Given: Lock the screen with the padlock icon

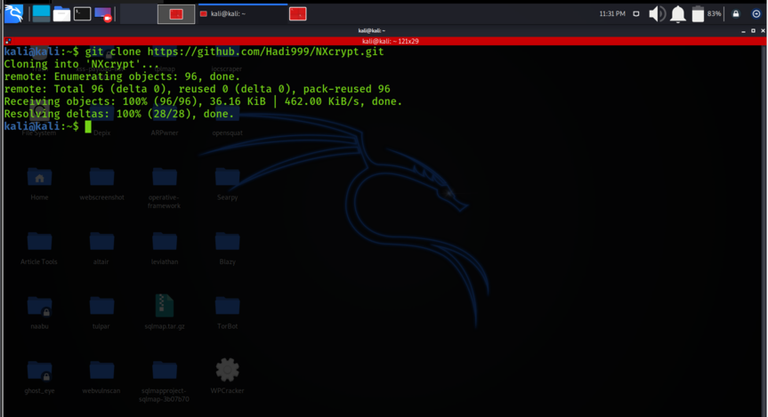Looking at the screenshot, I should pyautogui.click(x=736, y=14).
